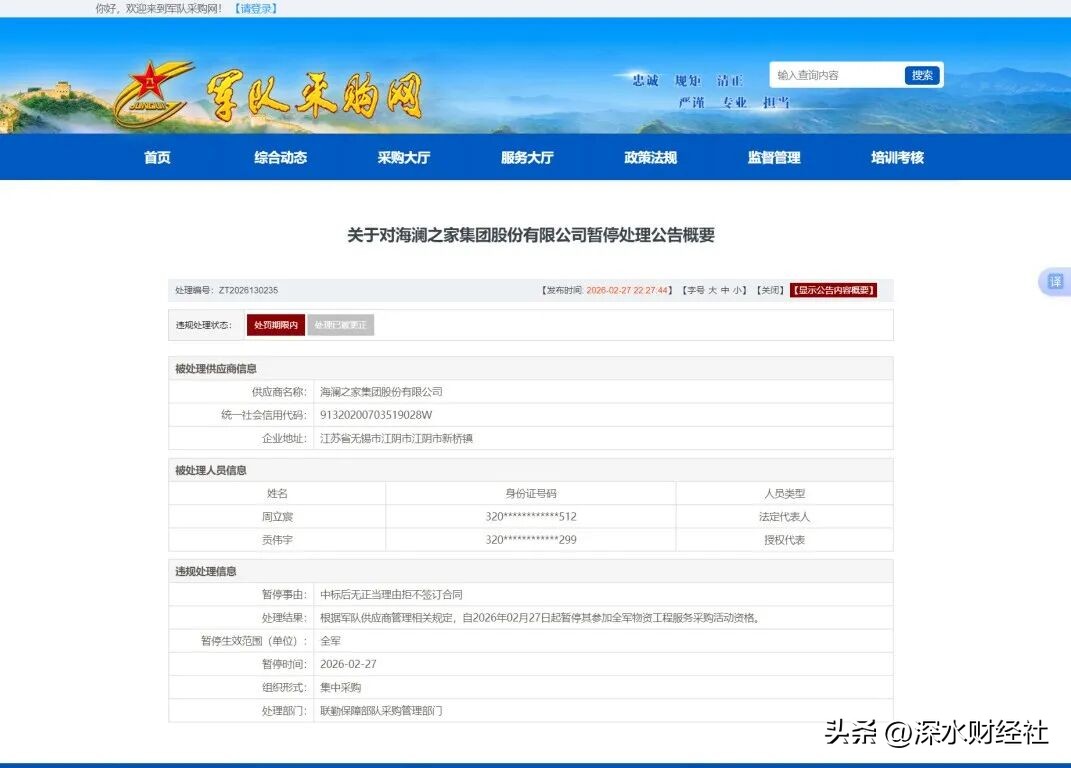
Task: Set font size to 大
Action: [712, 290]
